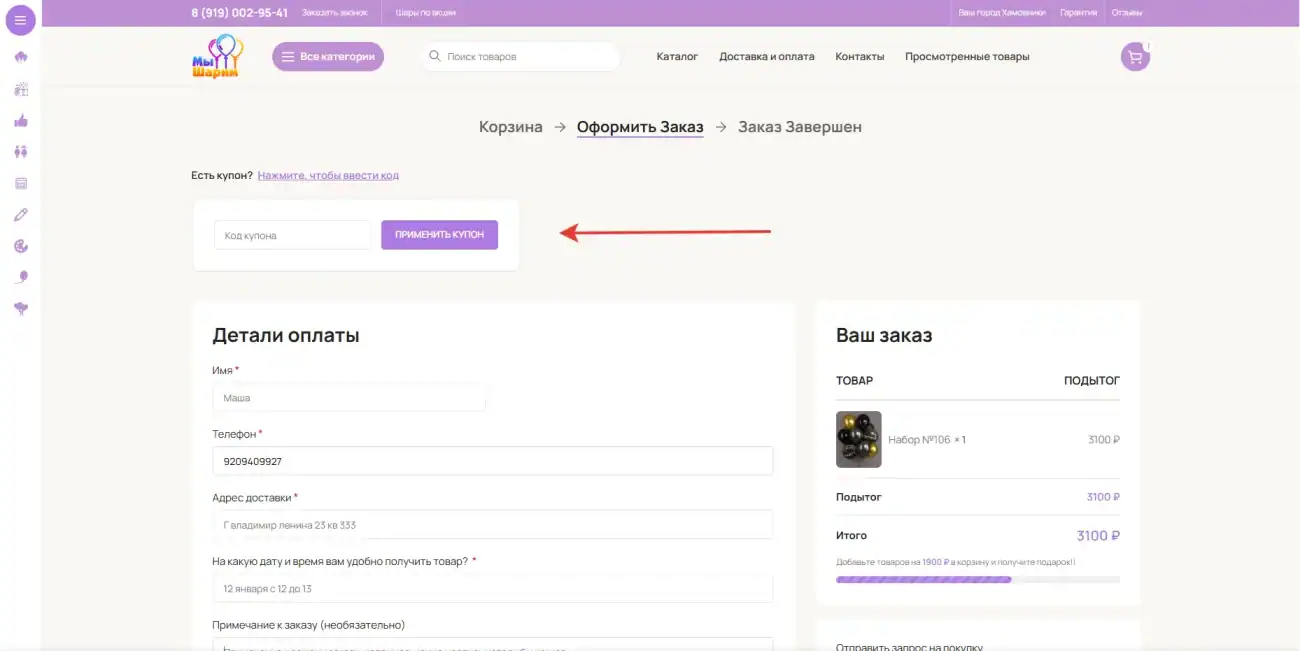This screenshot has height=651, width=1300.
Task: Click the Заказать звонок link
Action: point(334,13)
